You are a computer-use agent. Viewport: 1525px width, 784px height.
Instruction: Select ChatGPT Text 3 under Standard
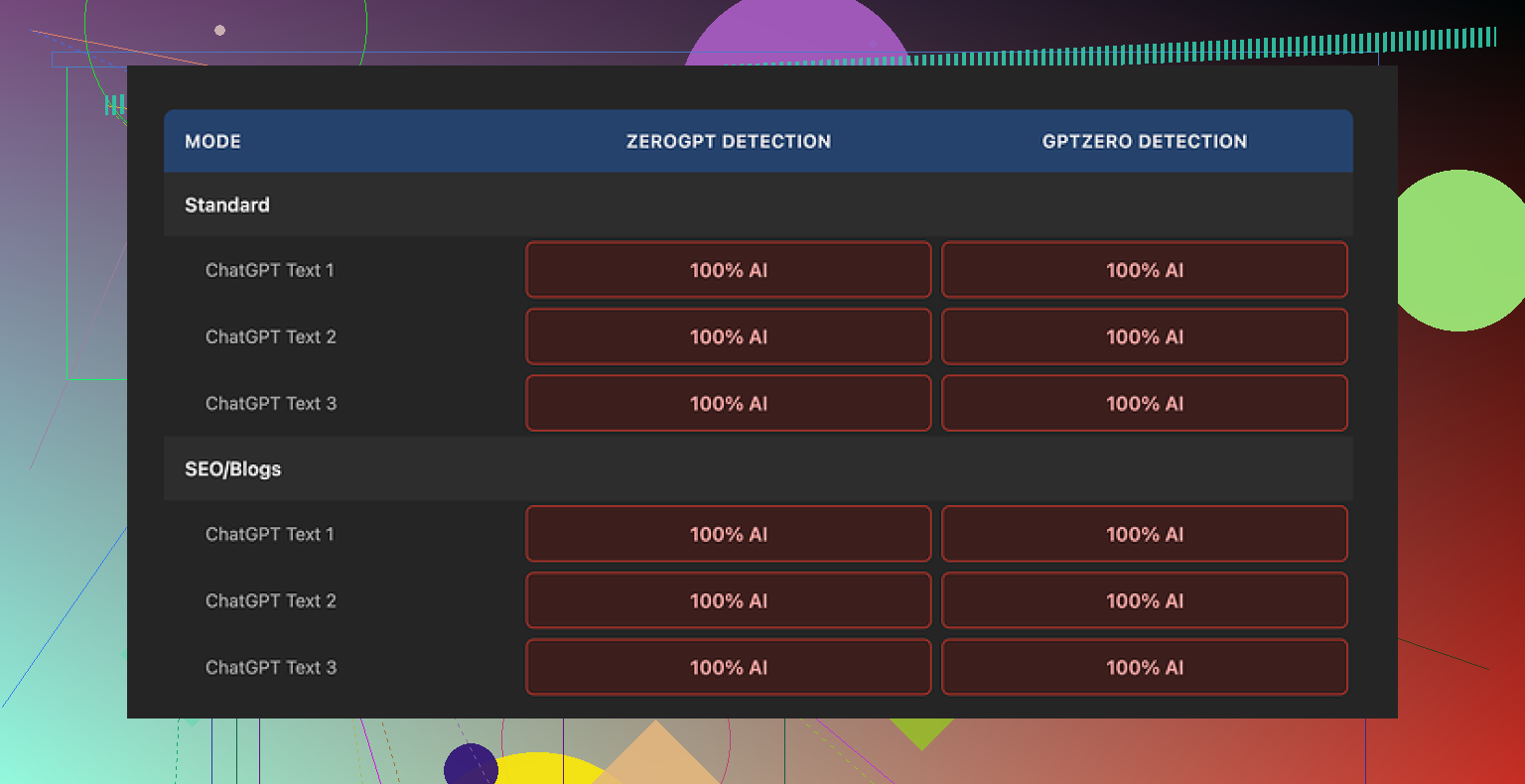coord(270,403)
